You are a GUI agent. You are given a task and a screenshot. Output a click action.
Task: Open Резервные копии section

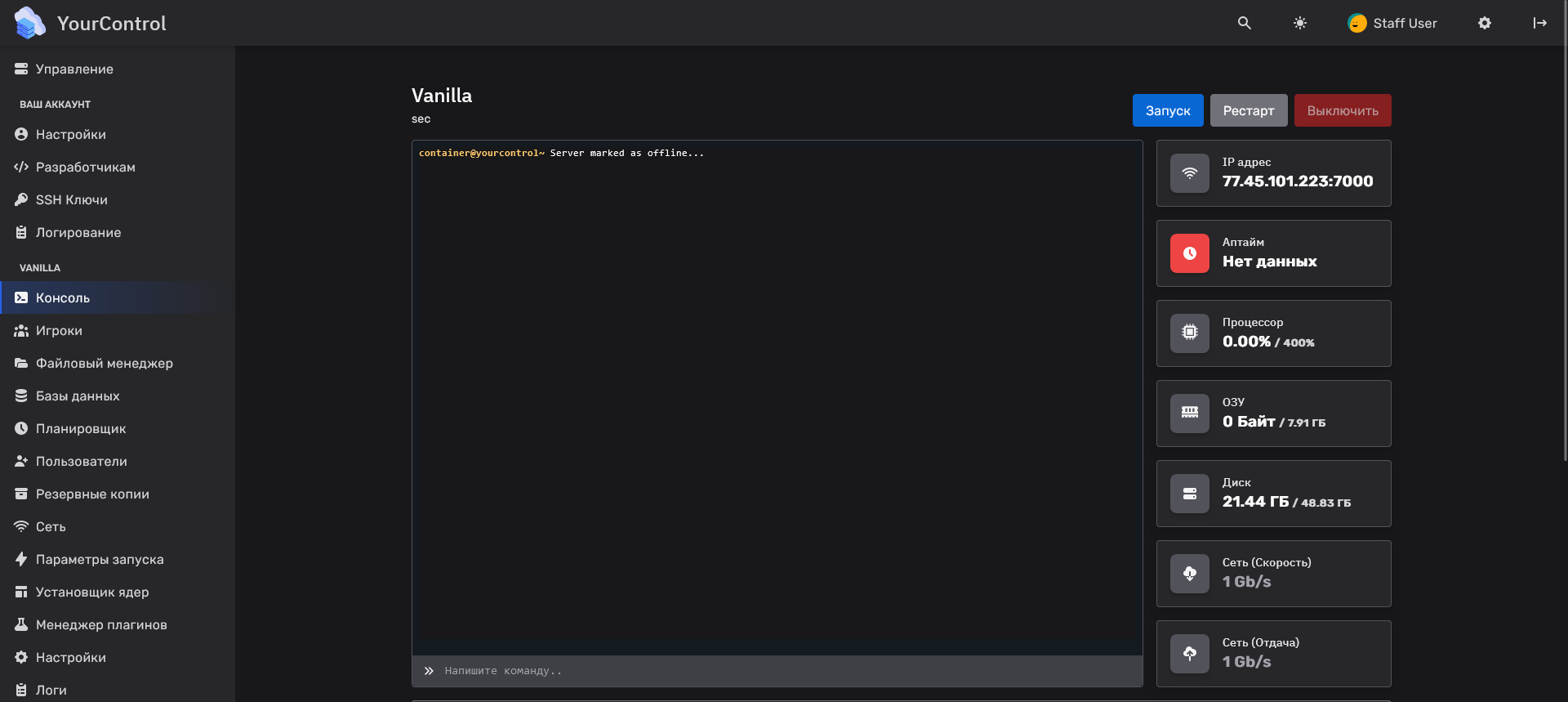[92, 494]
